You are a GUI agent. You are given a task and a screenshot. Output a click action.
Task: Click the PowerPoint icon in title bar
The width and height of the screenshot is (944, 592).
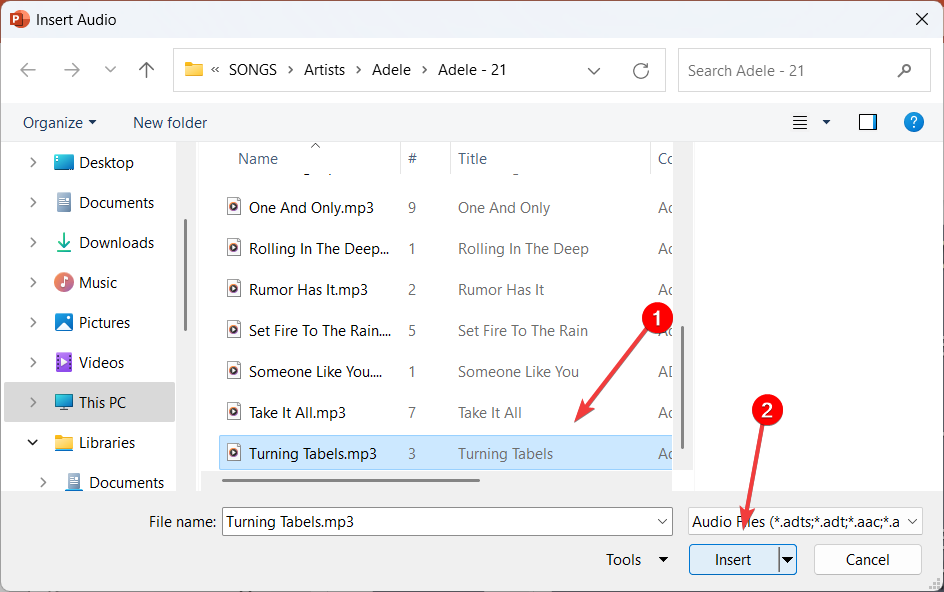[19, 19]
